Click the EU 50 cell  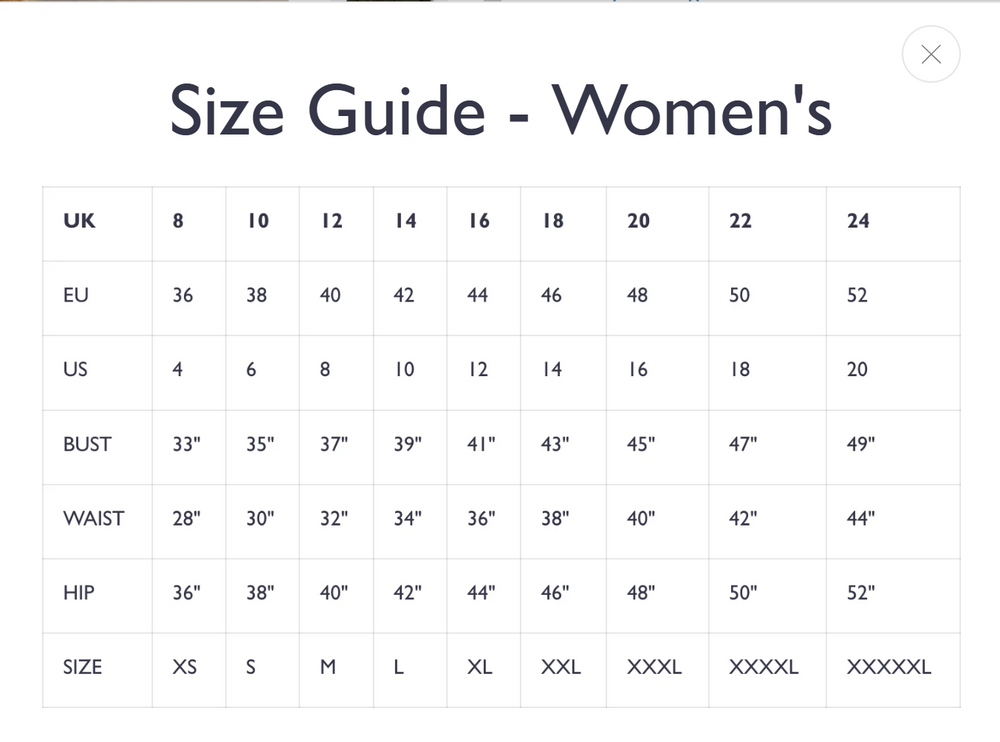click(739, 295)
